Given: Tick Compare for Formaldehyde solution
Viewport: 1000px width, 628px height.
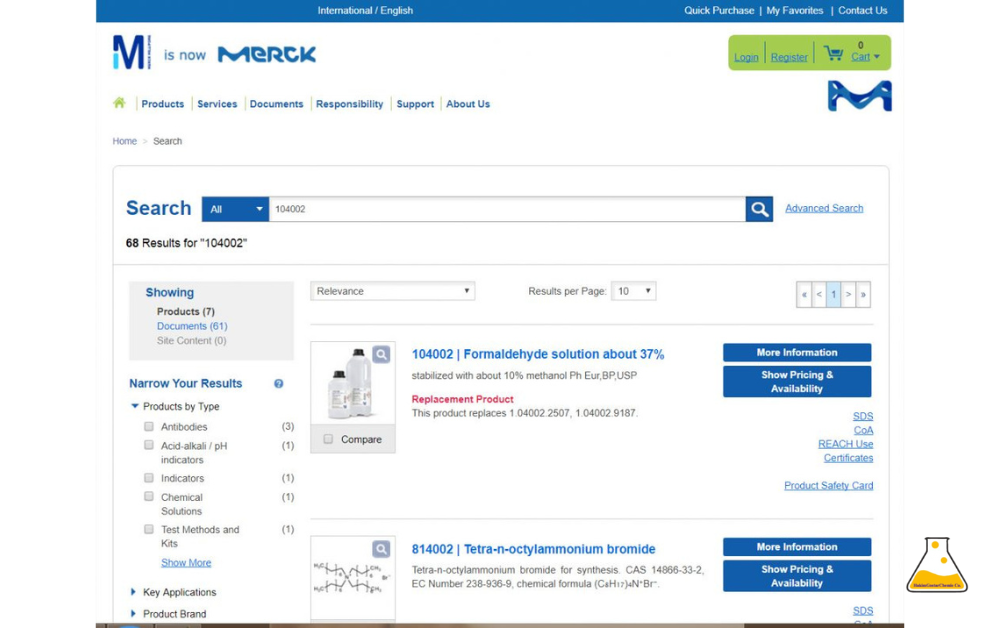Looking at the screenshot, I should point(328,439).
